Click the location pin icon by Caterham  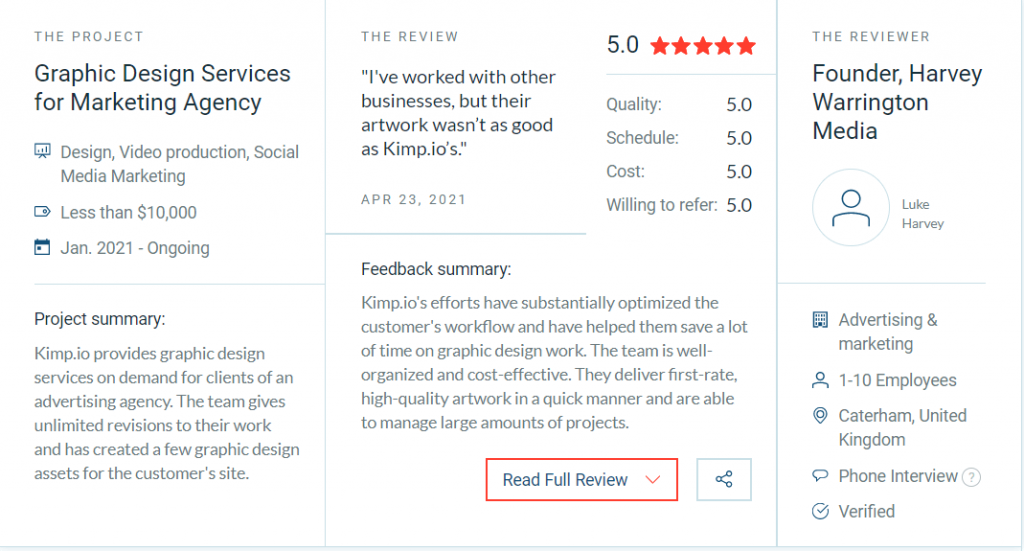[x=821, y=416]
